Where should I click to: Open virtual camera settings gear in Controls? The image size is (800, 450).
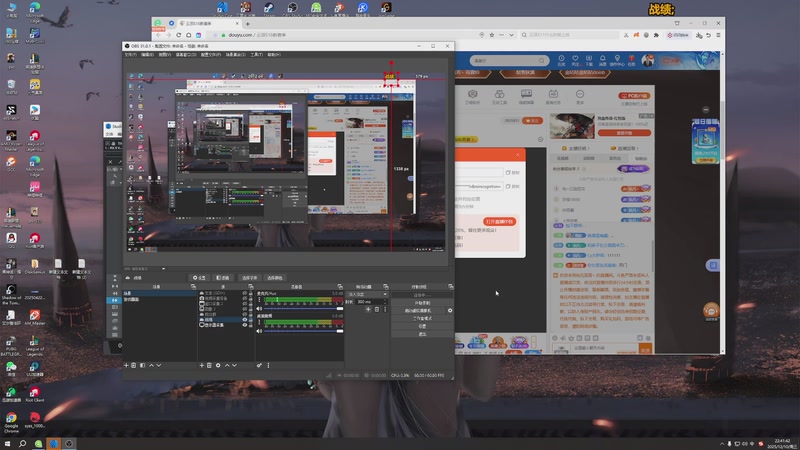pyautogui.click(x=450, y=310)
